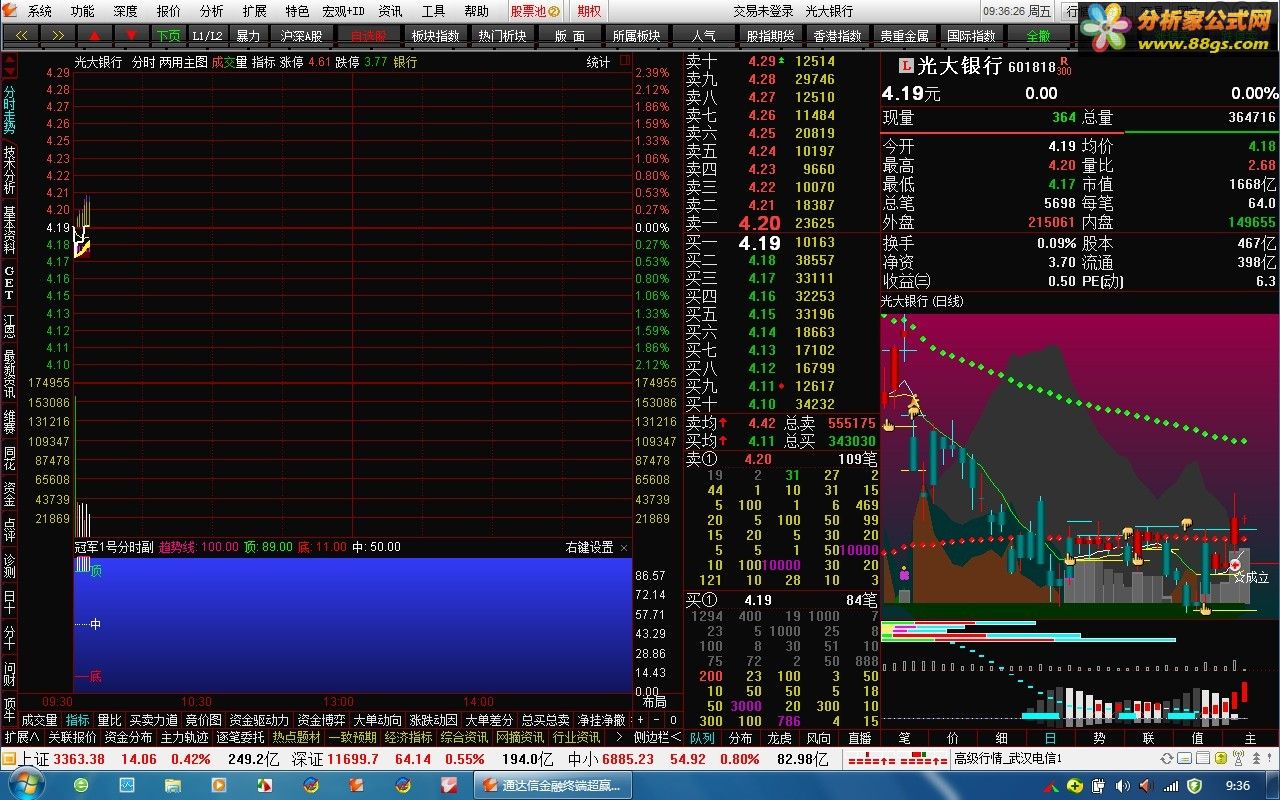Open the 国际指数 view

972,35
